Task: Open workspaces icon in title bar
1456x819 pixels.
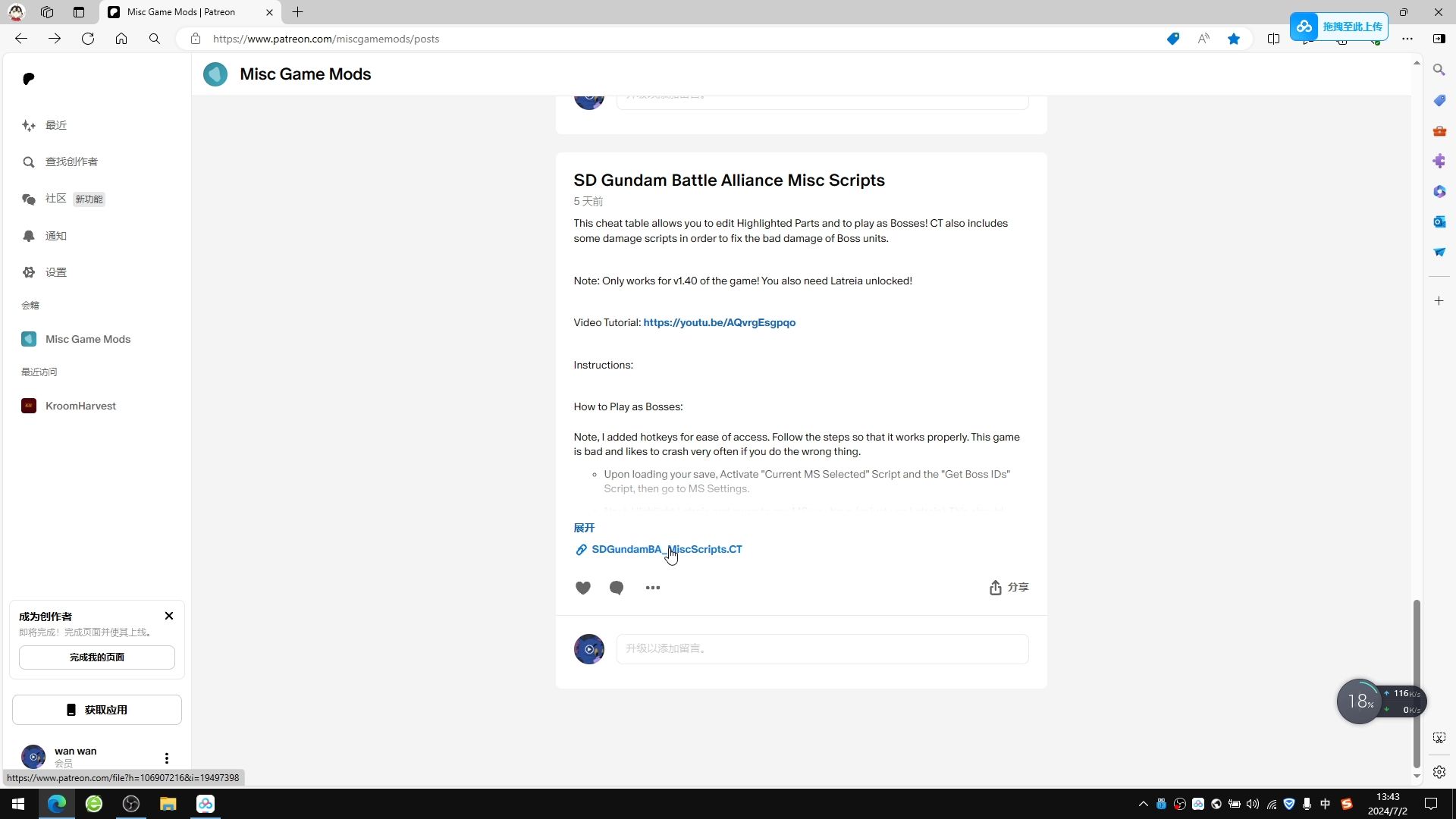Action: [47, 12]
